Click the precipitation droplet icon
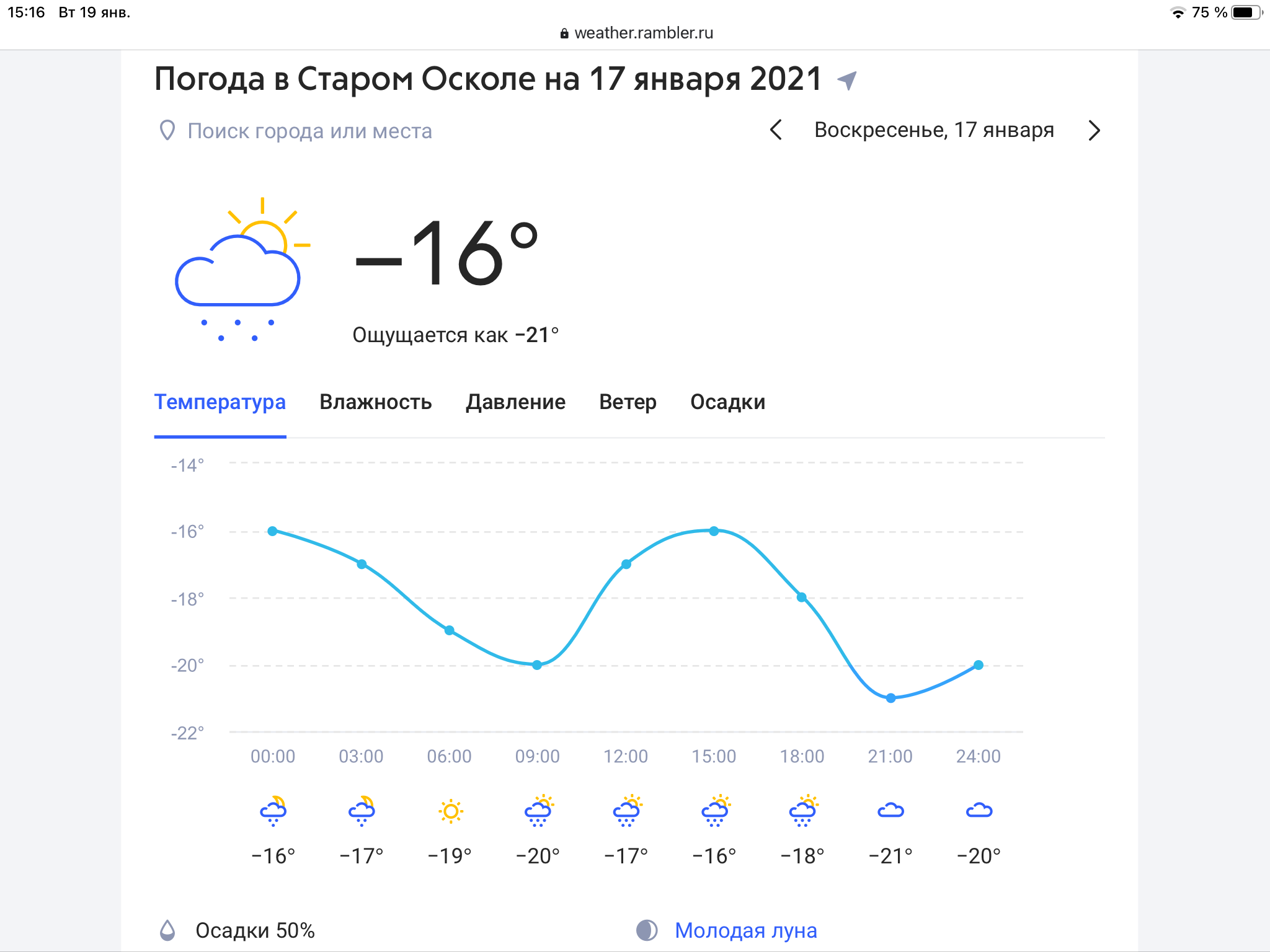1270x952 pixels. pos(167,930)
